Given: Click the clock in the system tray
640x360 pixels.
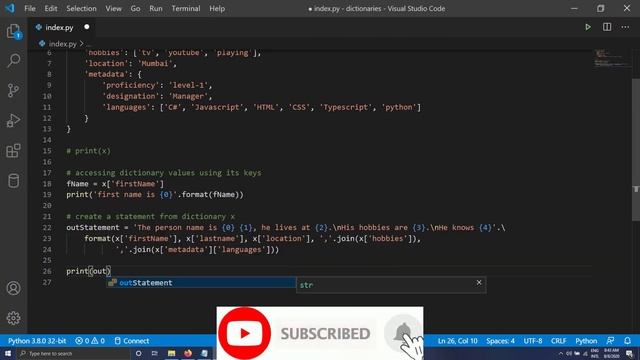Looking at the screenshot, I should (611, 353).
